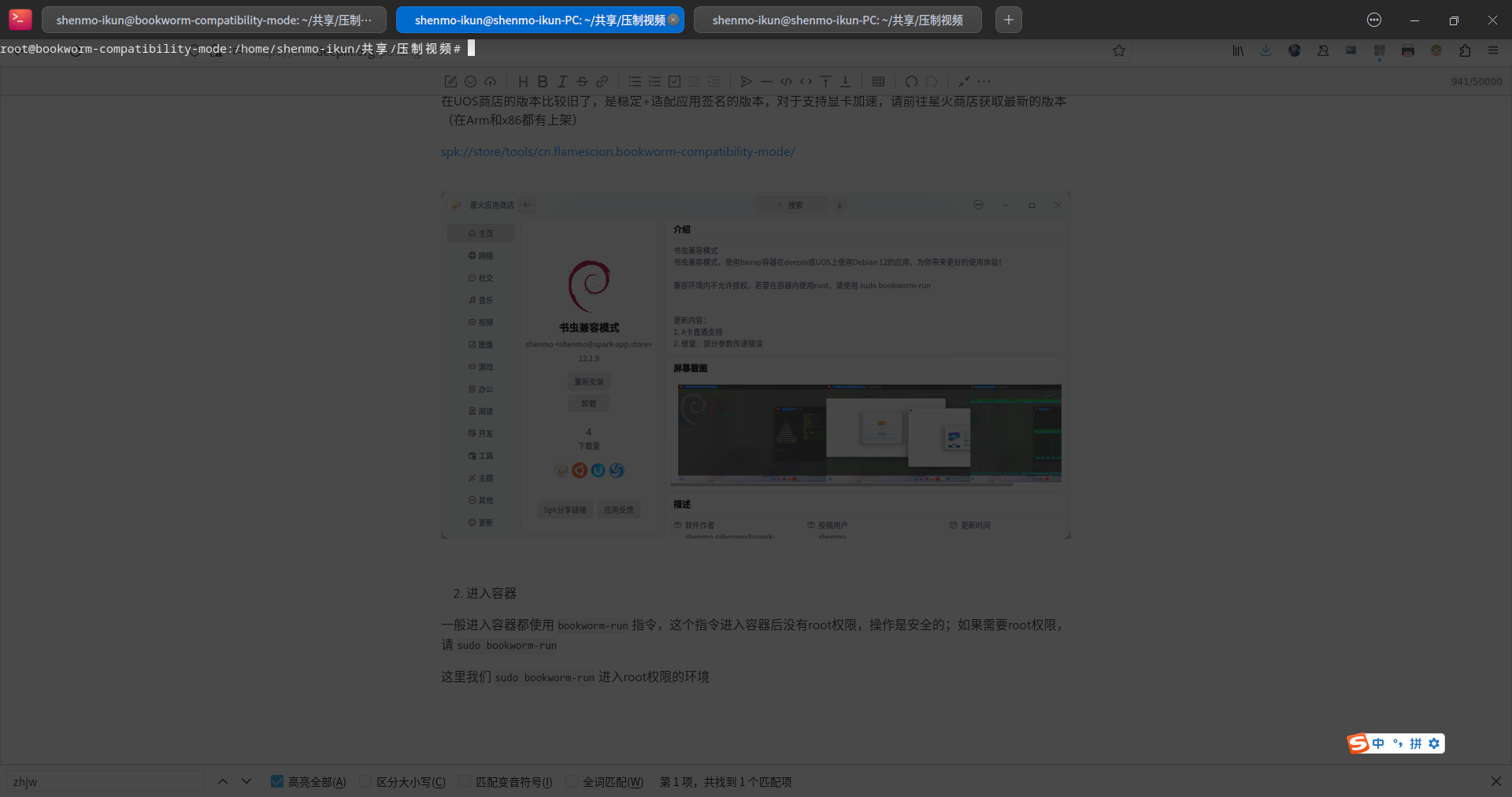Viewport: 1512px width, 797px height.
Task: Open the emoji picker in editor toolbar
Action: (x=470, y=81)
